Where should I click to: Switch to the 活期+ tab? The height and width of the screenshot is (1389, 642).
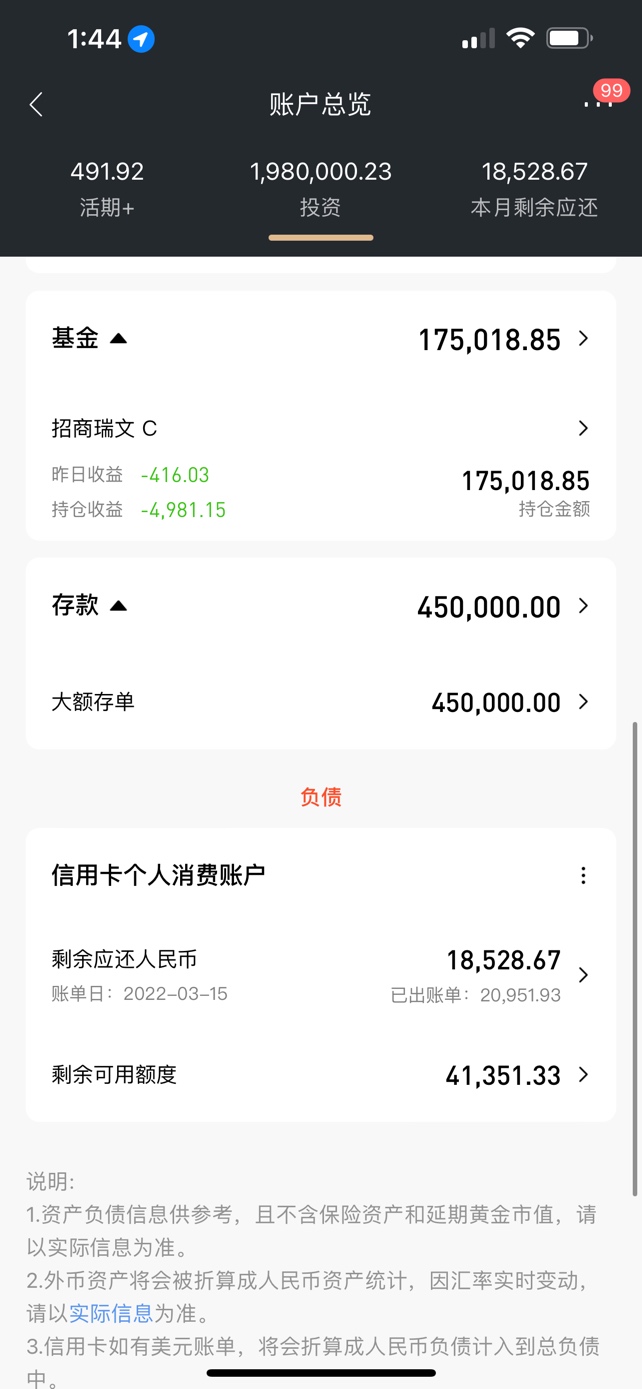pos(107,189)
